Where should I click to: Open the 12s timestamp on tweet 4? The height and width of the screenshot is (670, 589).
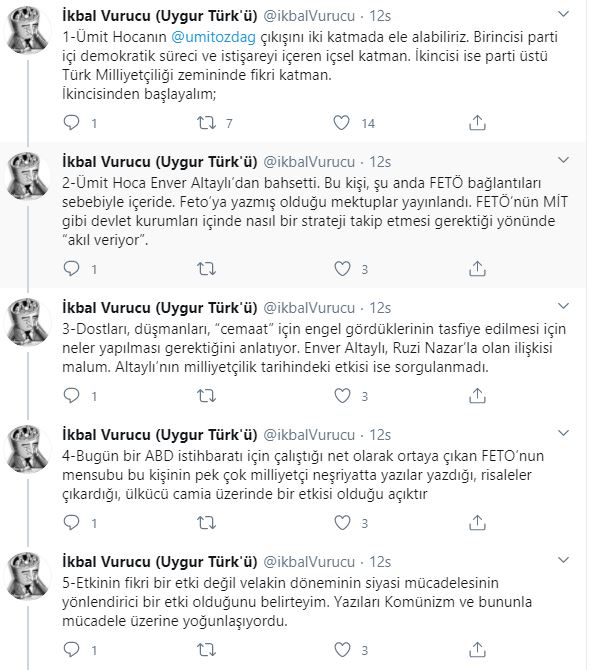(x=380, y=435)
